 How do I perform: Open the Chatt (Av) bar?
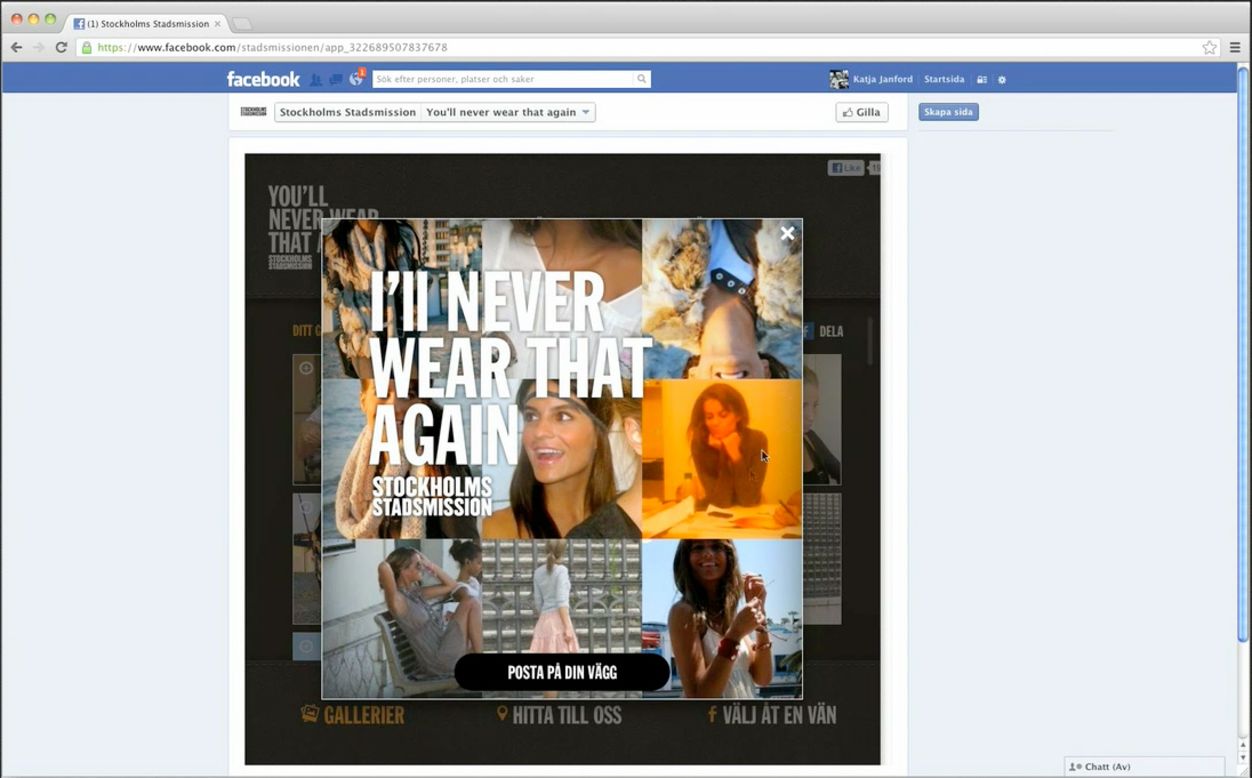coord(1144,767)
